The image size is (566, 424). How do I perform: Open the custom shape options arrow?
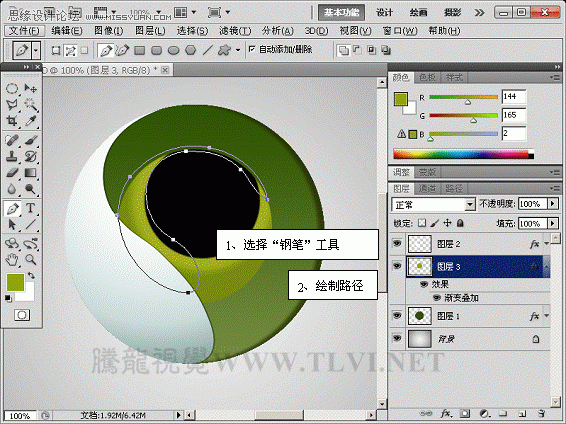coord(238,50)
